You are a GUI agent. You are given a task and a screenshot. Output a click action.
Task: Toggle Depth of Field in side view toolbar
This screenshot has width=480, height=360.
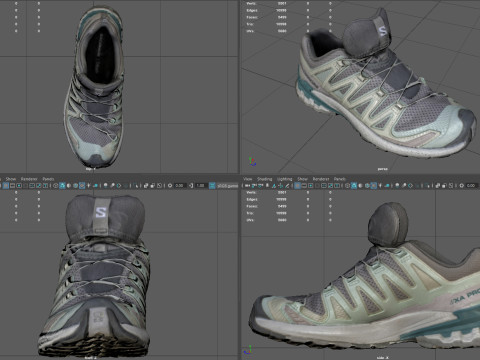[x=418, y=186]
